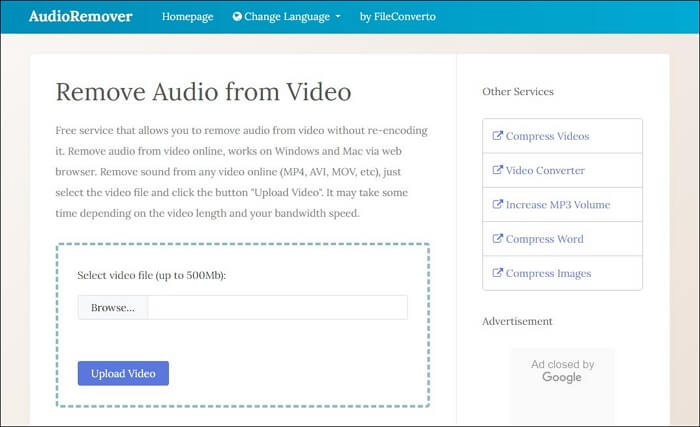This screenshot has height=427, width=700.
Task: Click the Browse... file button
Action: click(x=113, y=307)
